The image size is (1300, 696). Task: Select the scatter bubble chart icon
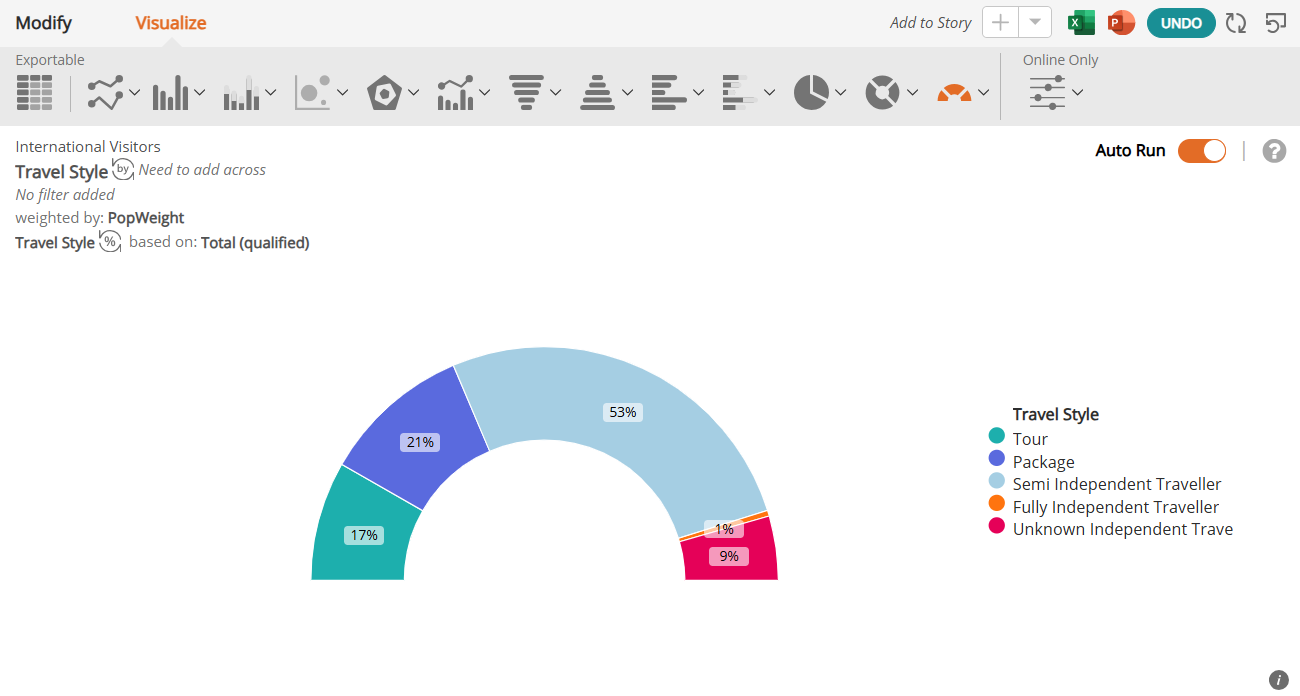coord(312,93)
